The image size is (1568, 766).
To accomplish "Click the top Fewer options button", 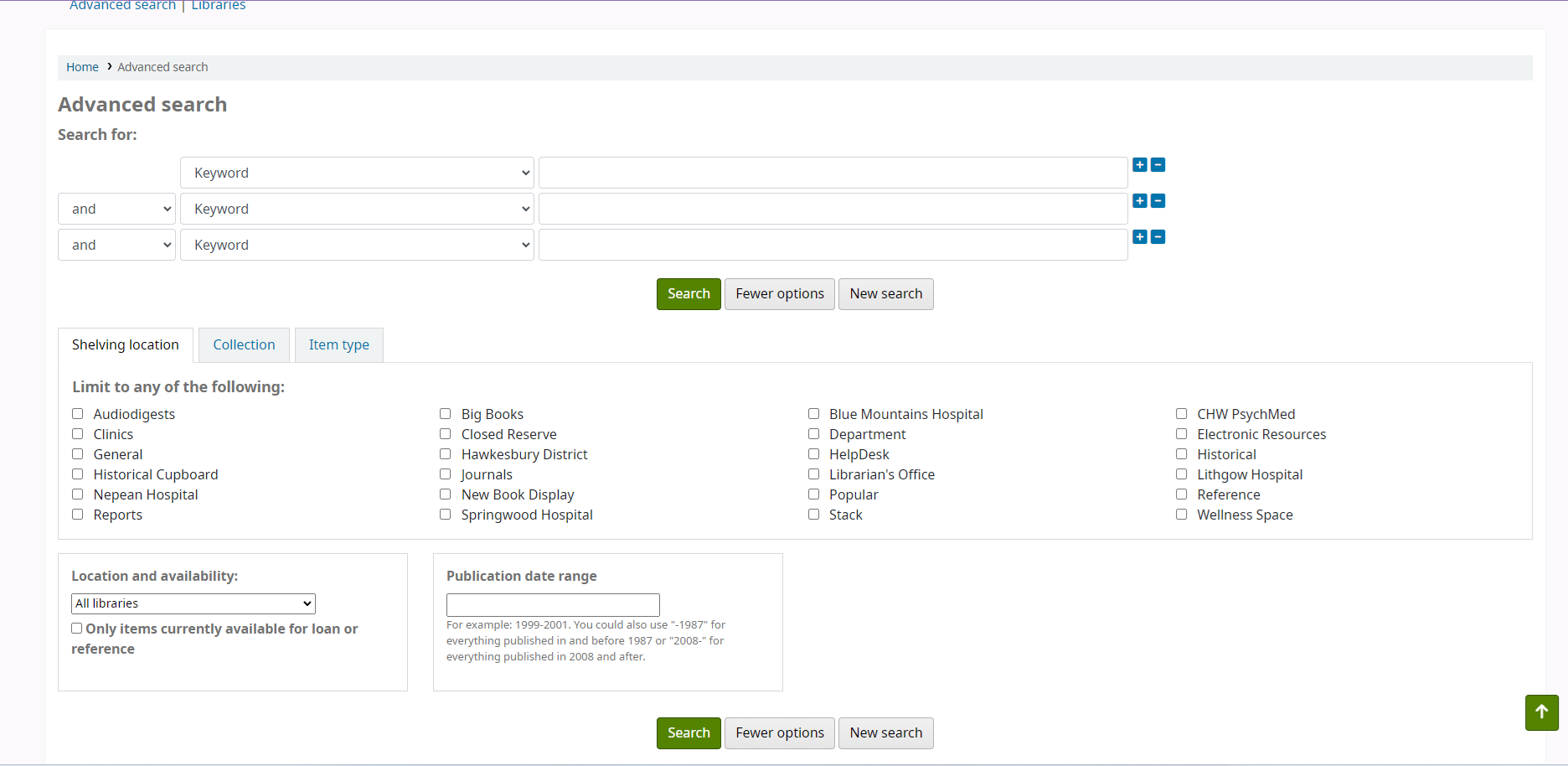I will tap(780, 294).
